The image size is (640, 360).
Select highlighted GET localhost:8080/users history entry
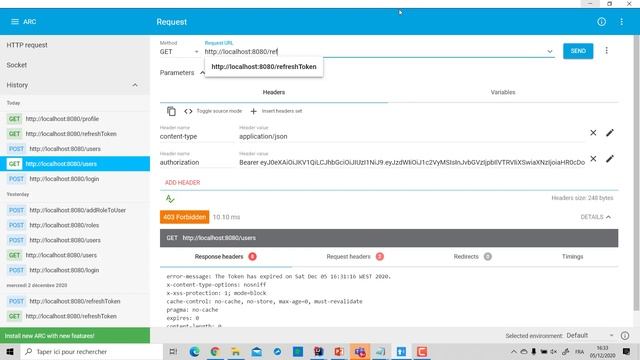(x=75, y=164)
